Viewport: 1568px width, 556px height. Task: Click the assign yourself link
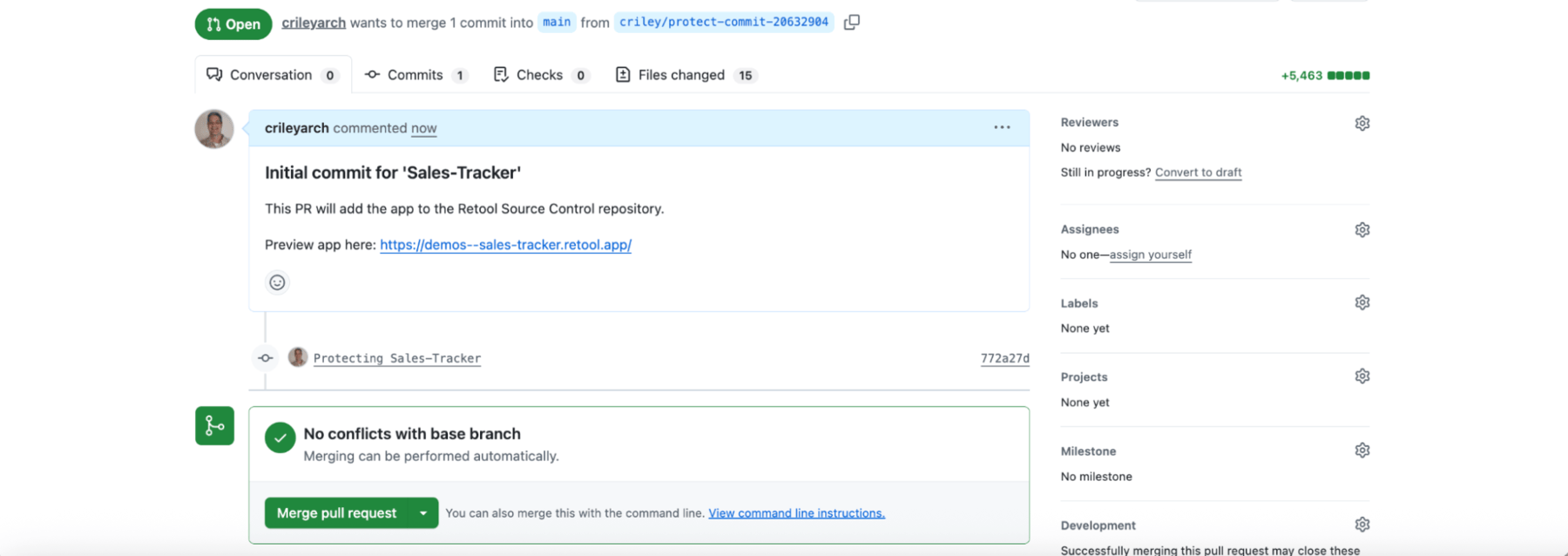pyautogui.click(x=1150, y=254)
